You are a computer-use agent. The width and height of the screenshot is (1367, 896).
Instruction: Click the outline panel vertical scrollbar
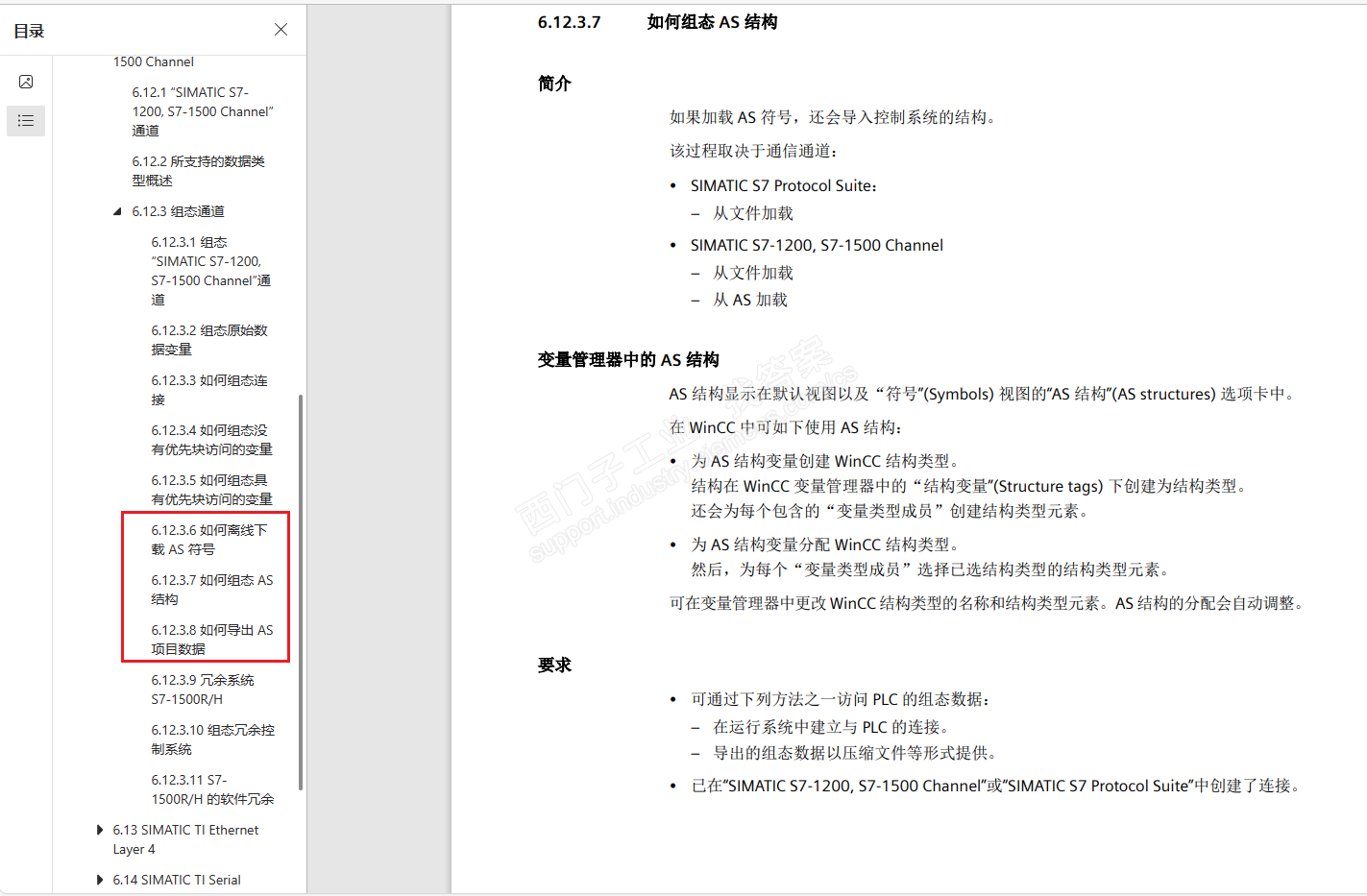301,592
